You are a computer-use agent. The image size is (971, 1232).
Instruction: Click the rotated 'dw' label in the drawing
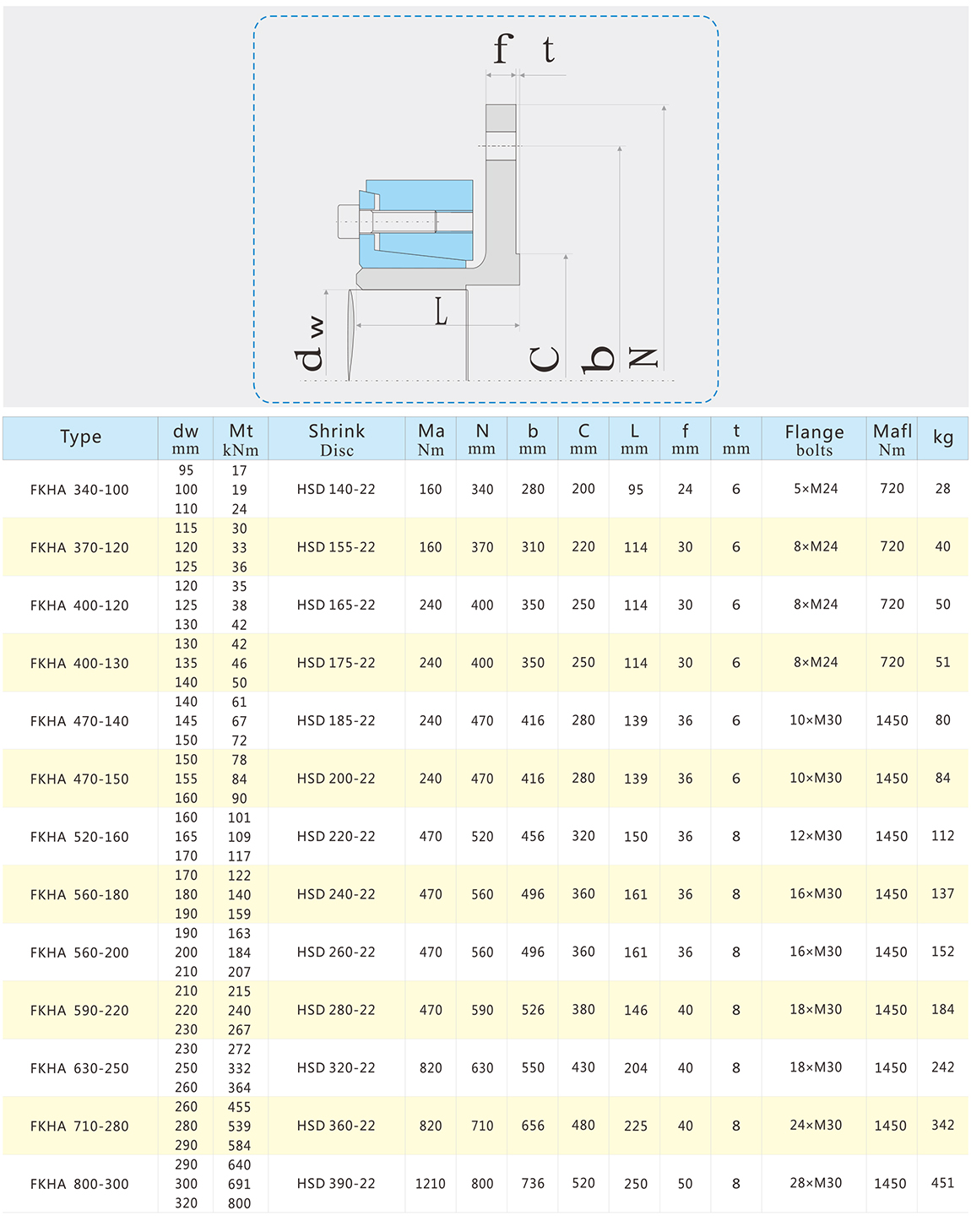(x=310, y=344)
